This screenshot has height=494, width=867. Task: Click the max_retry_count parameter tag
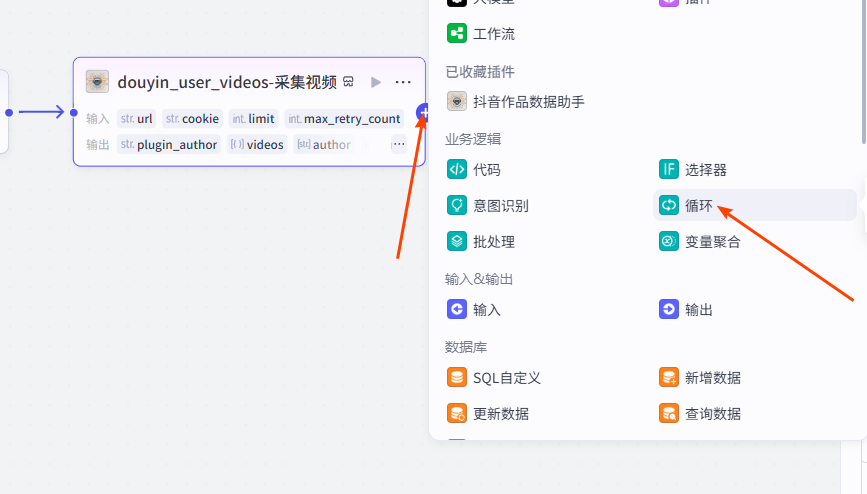(344, 118)
